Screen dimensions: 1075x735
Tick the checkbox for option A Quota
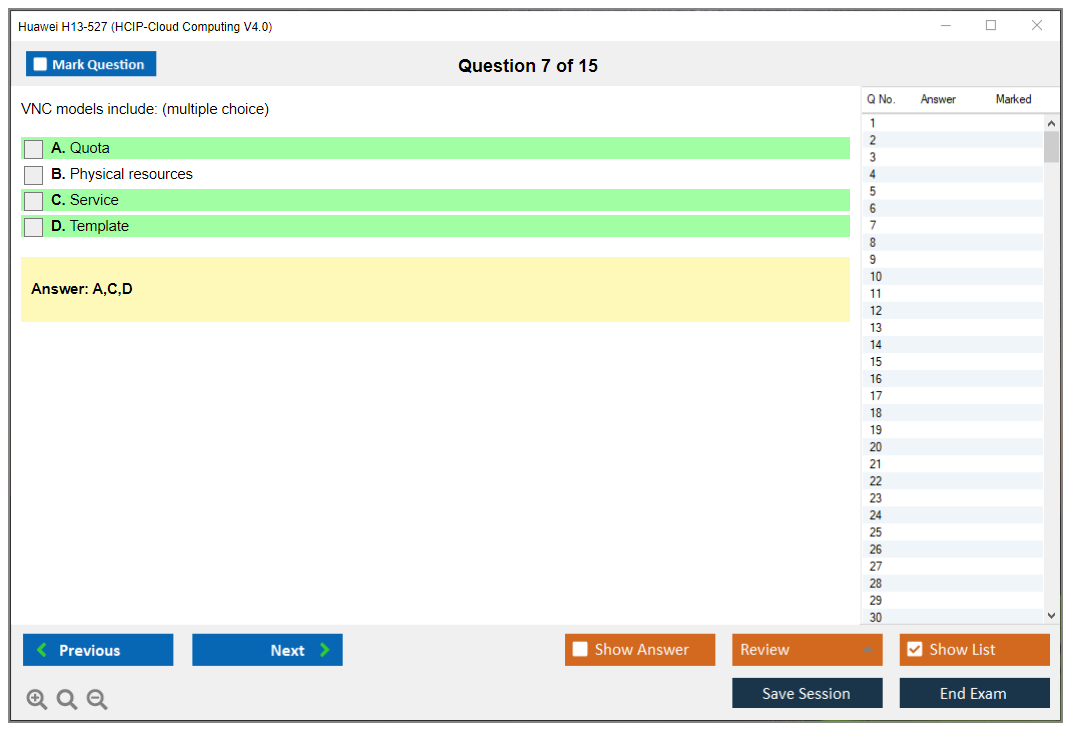point(34,149)
